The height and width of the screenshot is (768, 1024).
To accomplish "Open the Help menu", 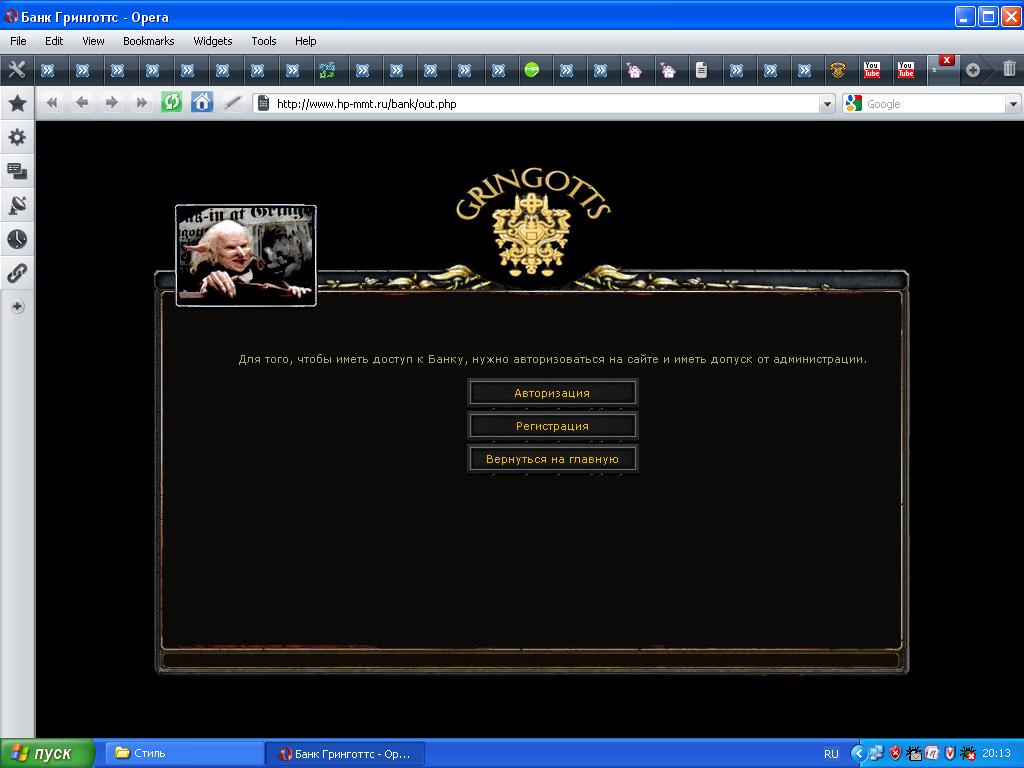I will [x=305, y=41].
